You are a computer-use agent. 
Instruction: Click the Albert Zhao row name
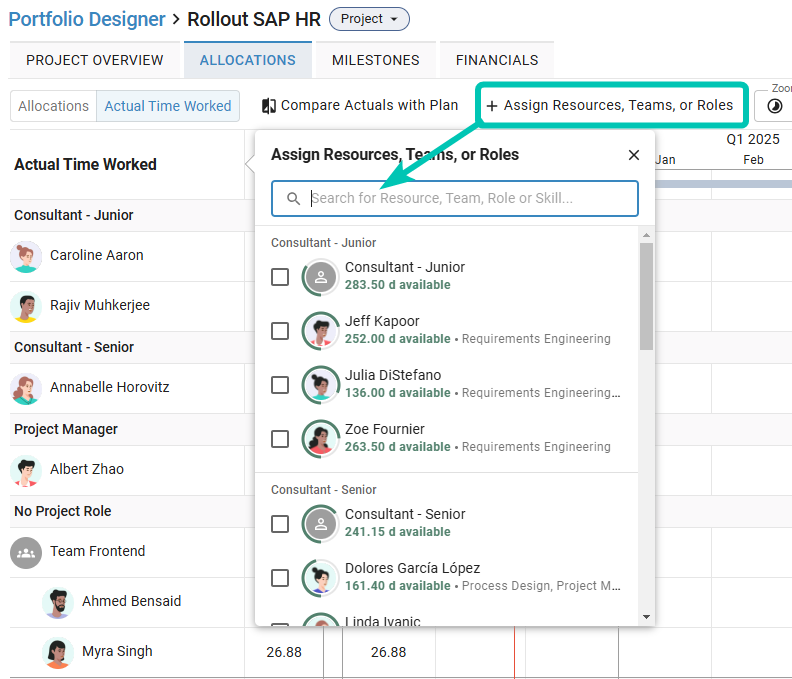pyautogui.click(x=87, y=469)
